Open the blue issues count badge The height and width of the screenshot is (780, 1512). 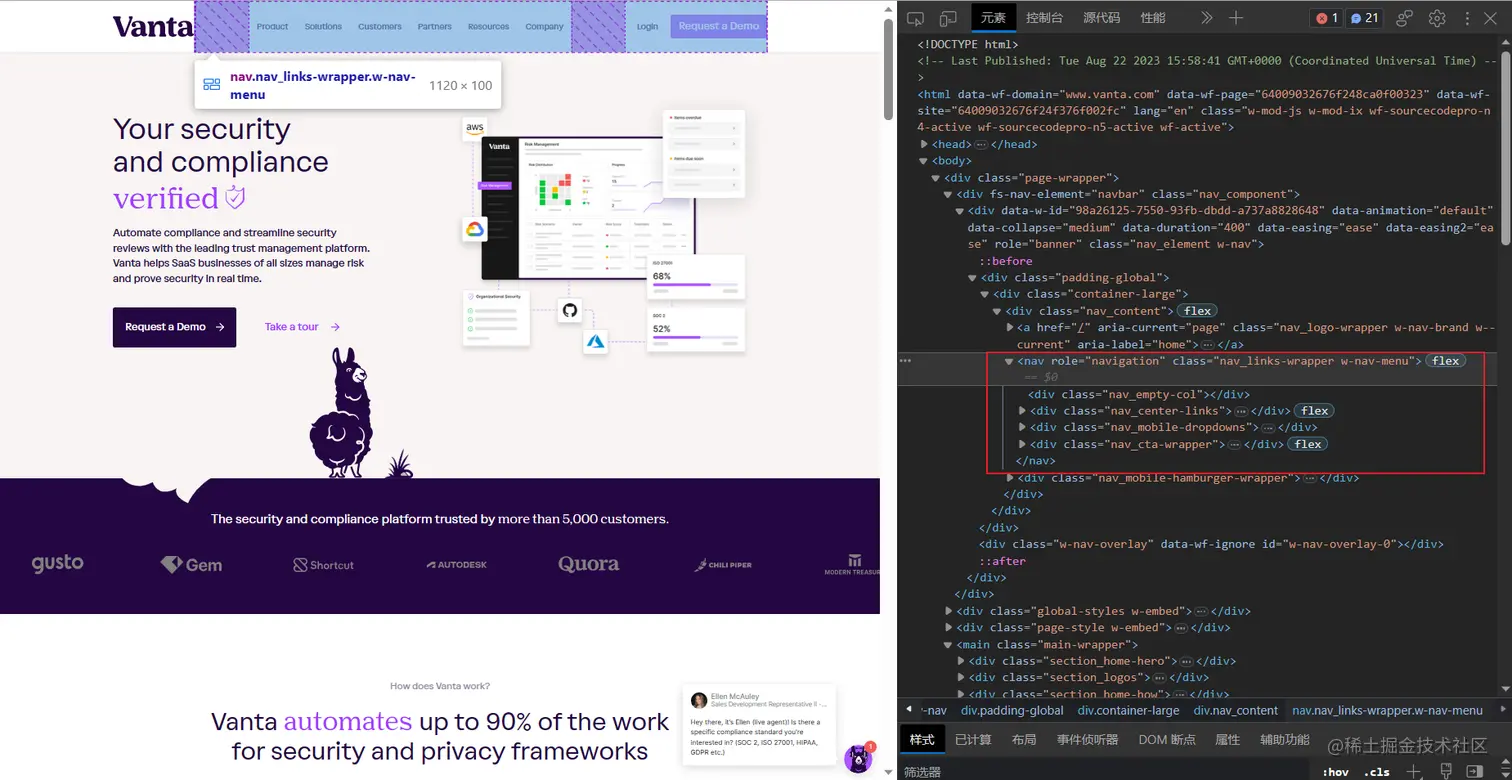click(1364, 18)
